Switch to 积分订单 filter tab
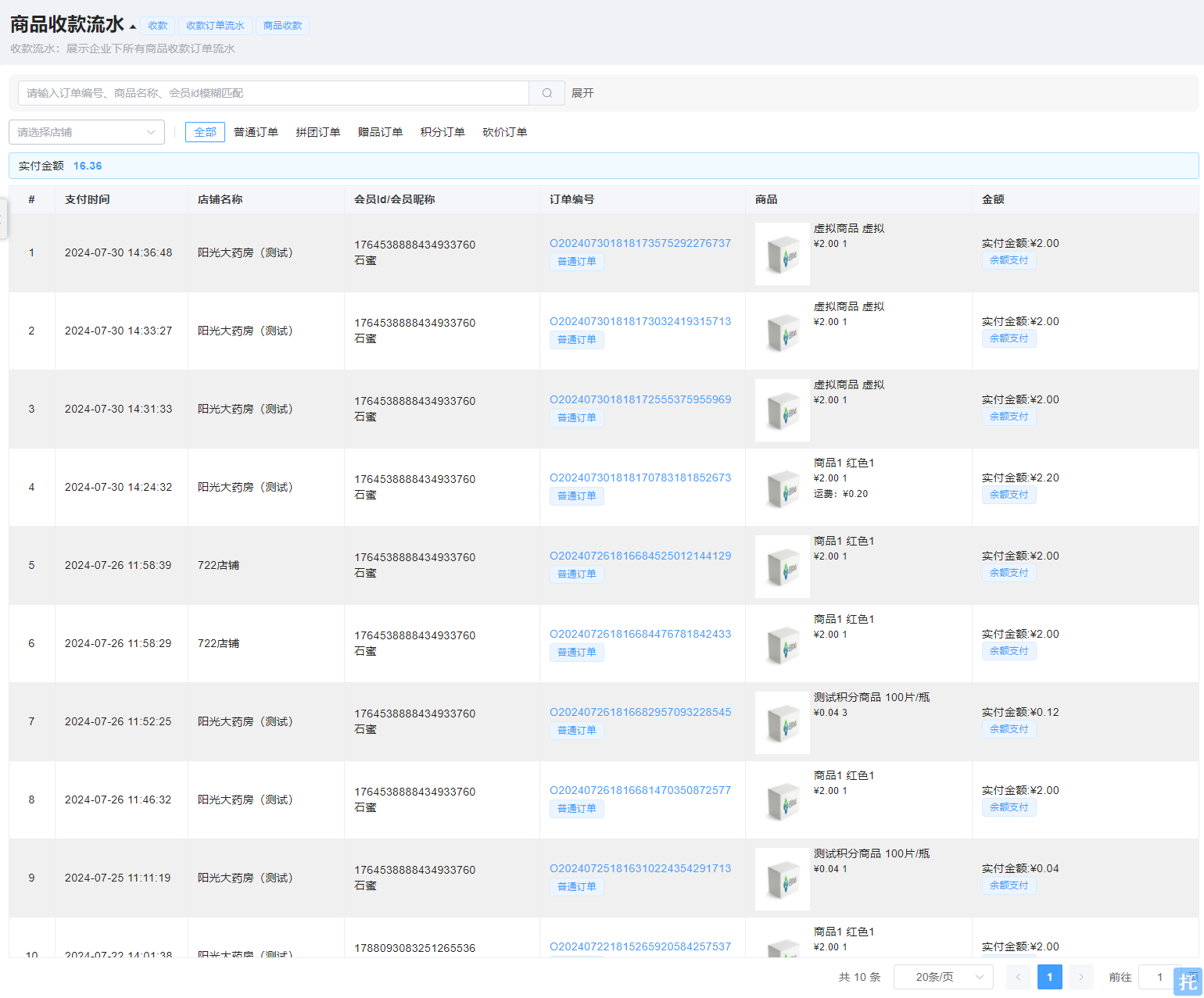The image size is (1204, 998). coord(443,132)
